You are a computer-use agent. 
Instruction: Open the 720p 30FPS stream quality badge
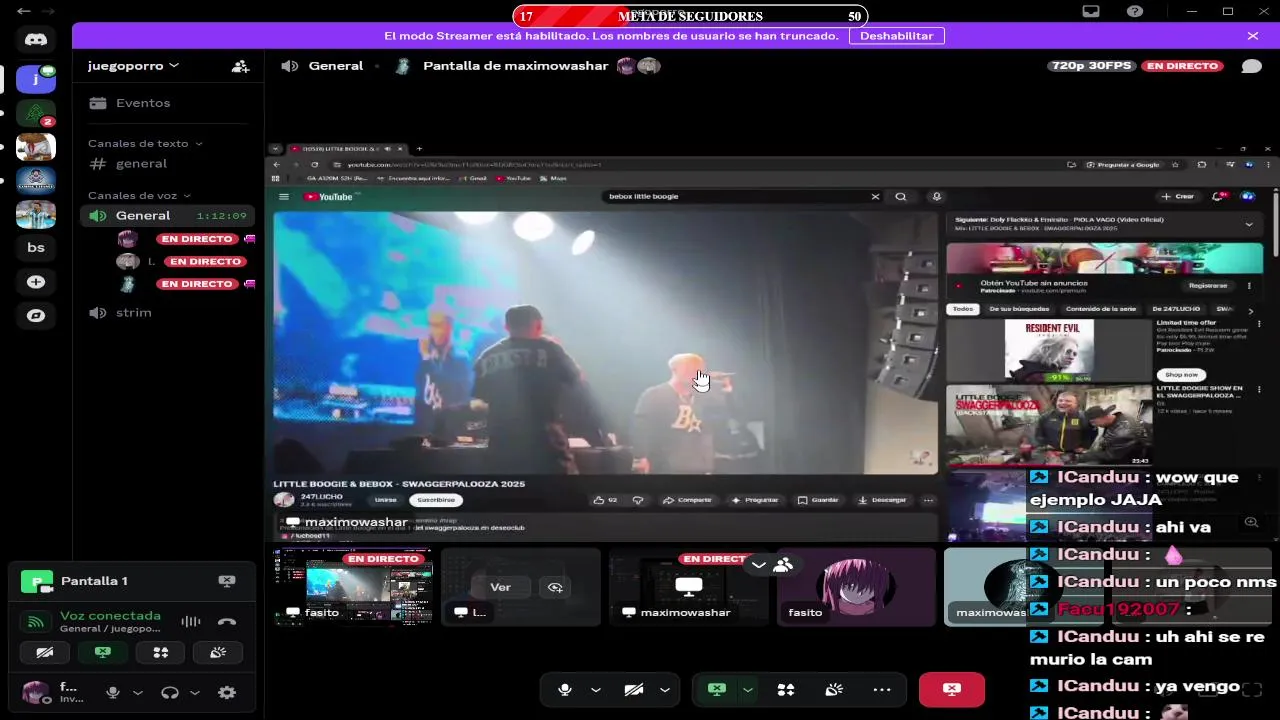tap(1091, 66)
